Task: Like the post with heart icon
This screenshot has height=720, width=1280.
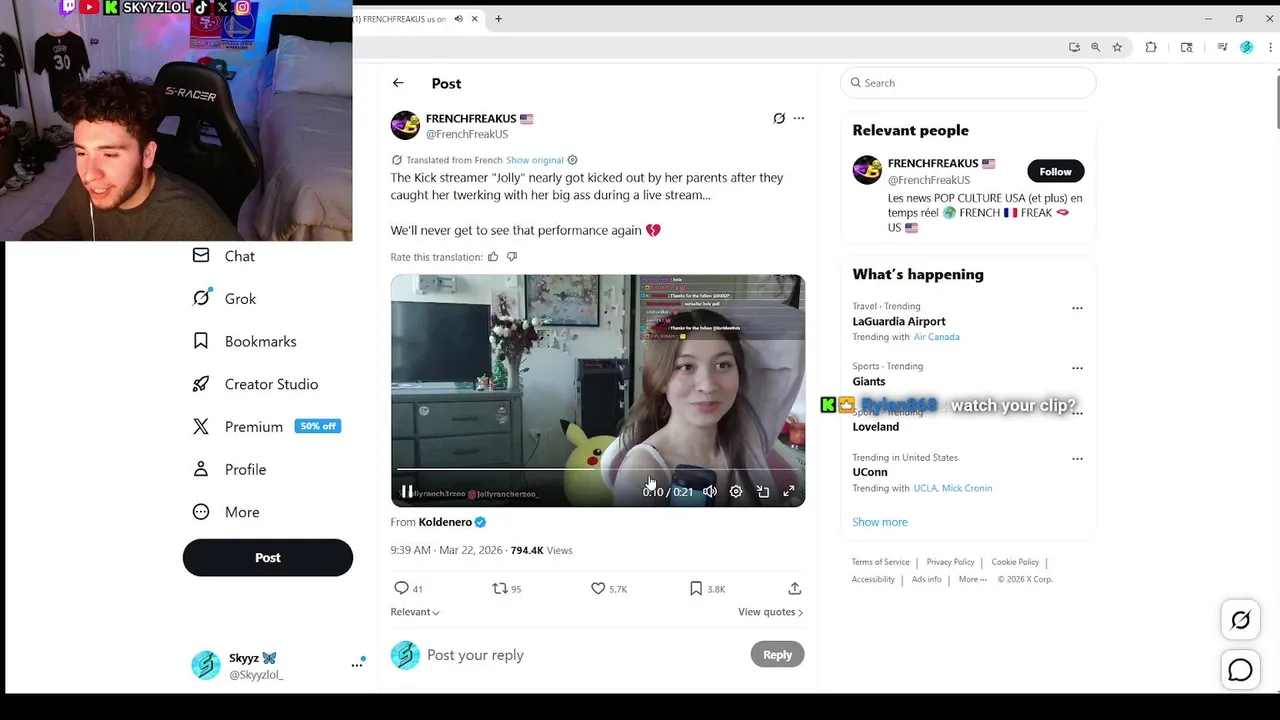Action: click(x=598, y=588)
